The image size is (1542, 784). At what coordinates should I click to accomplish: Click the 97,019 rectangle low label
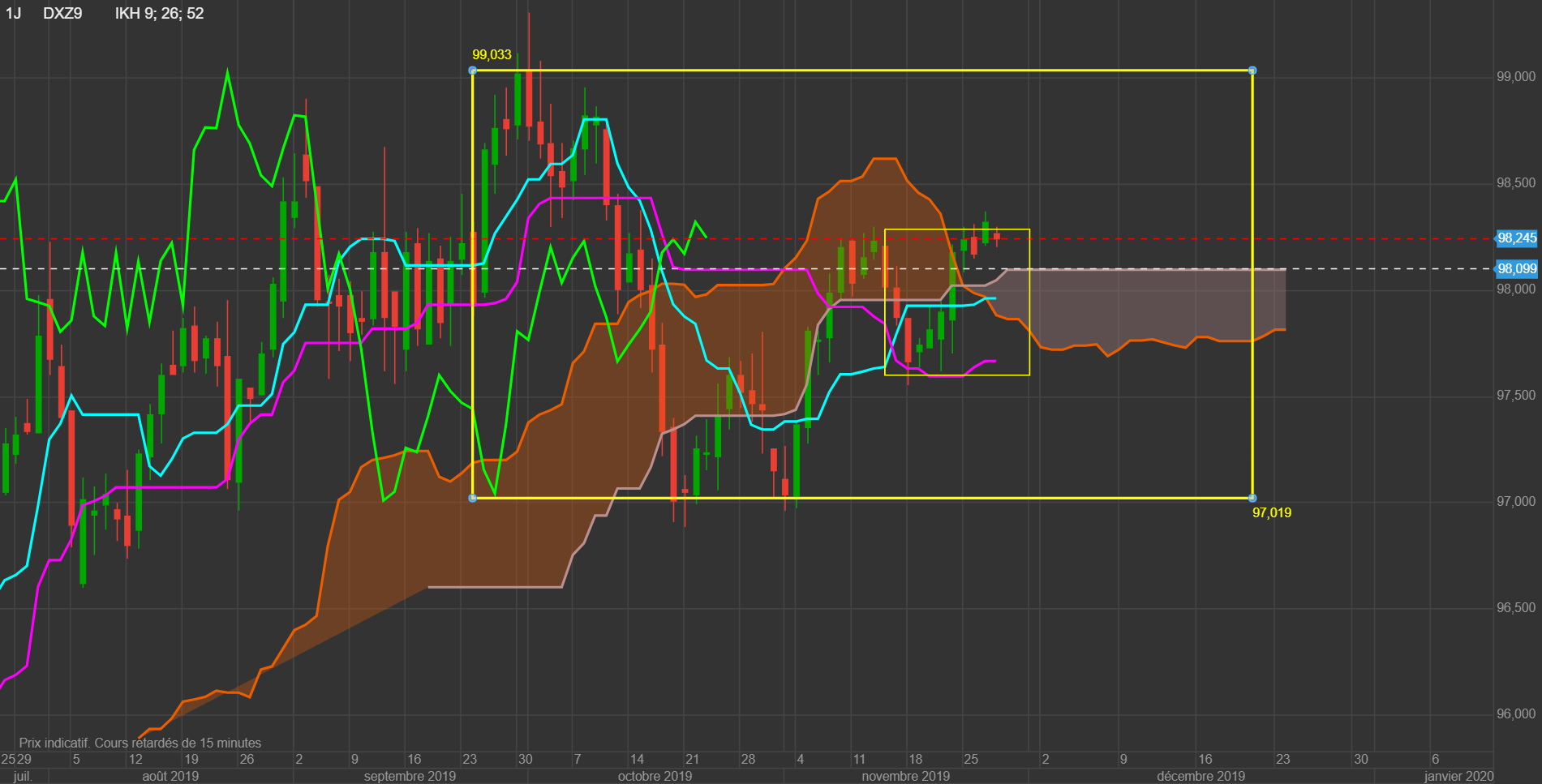click(x=1272, y=512)
